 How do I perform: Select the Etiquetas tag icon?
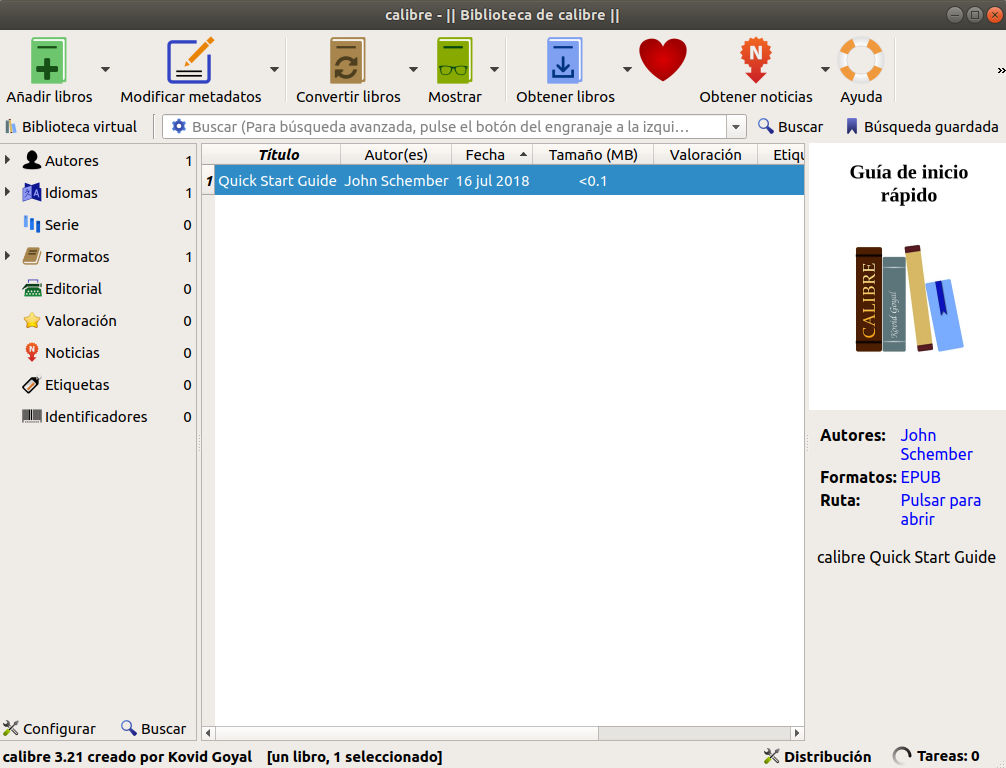31,384
